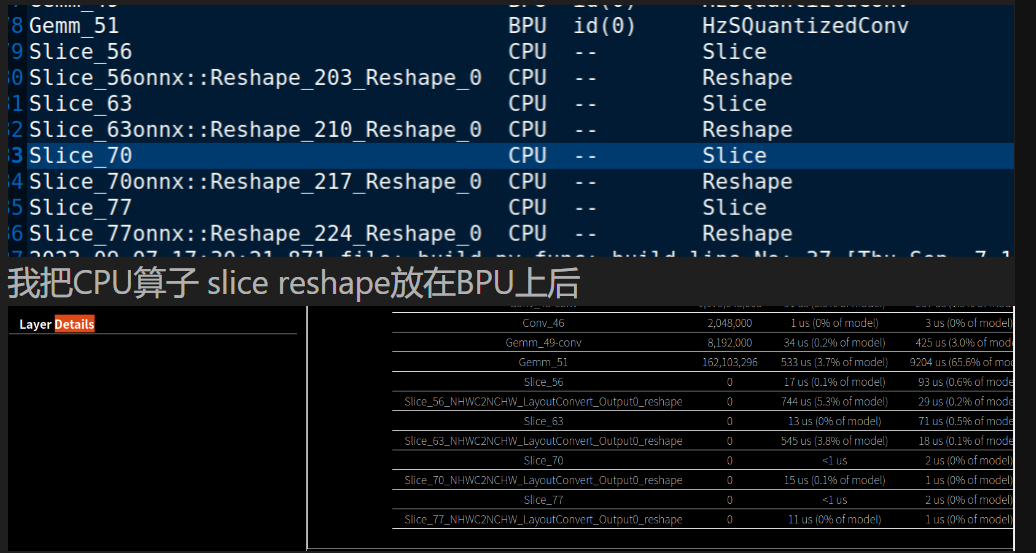This screenshot has height=553, width=1036.
Task: Select Conv_46 row in layer table
Action: click(x=543, y=323)
